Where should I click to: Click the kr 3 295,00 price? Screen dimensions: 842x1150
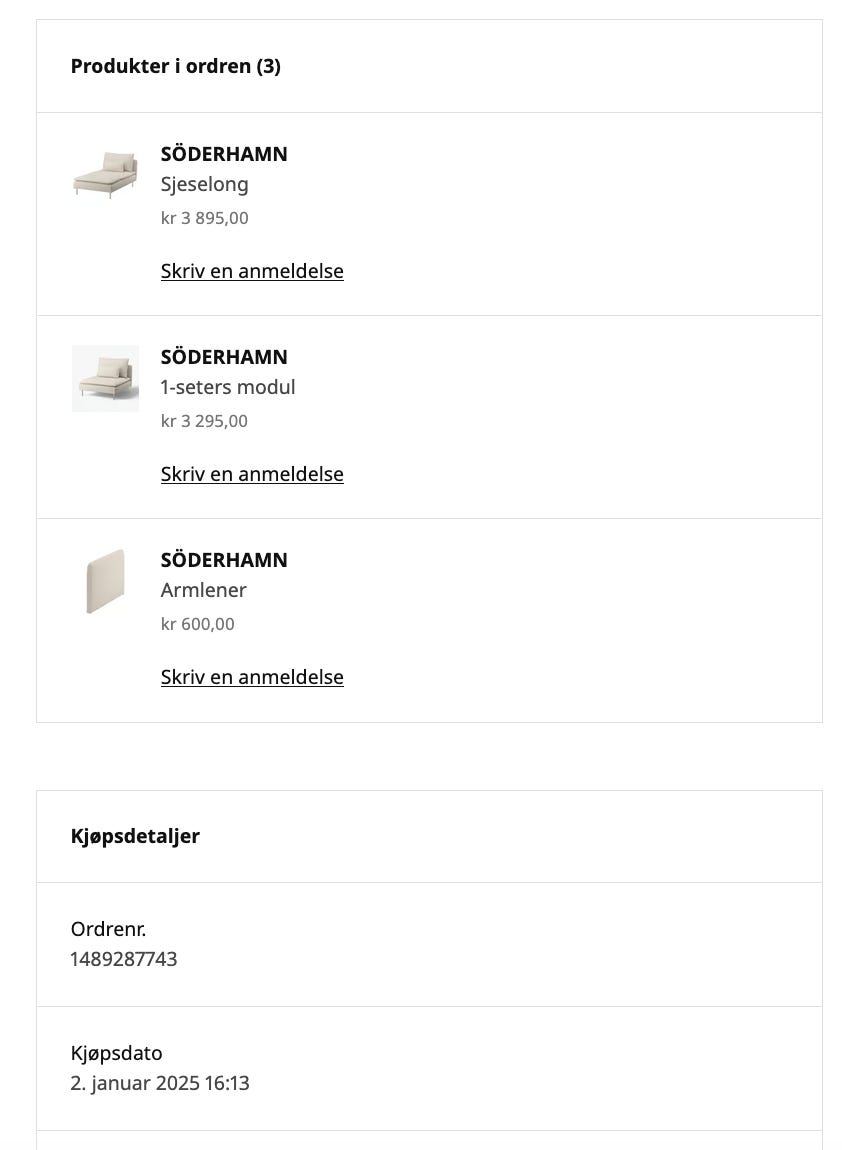coord(205,422)
